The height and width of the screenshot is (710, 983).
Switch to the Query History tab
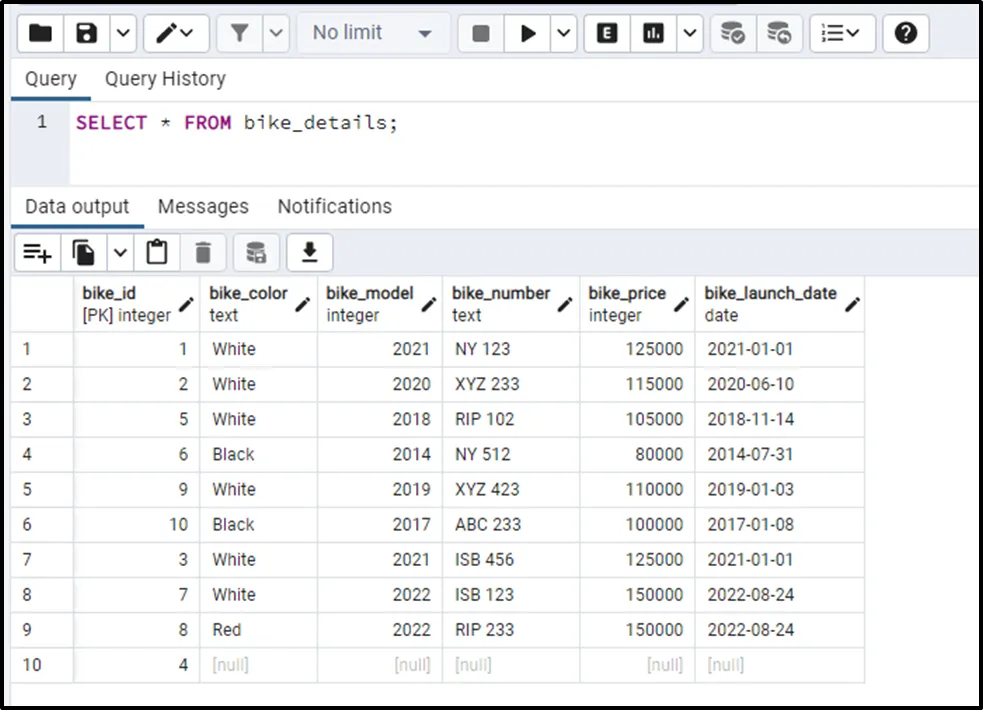pos(165,79)
